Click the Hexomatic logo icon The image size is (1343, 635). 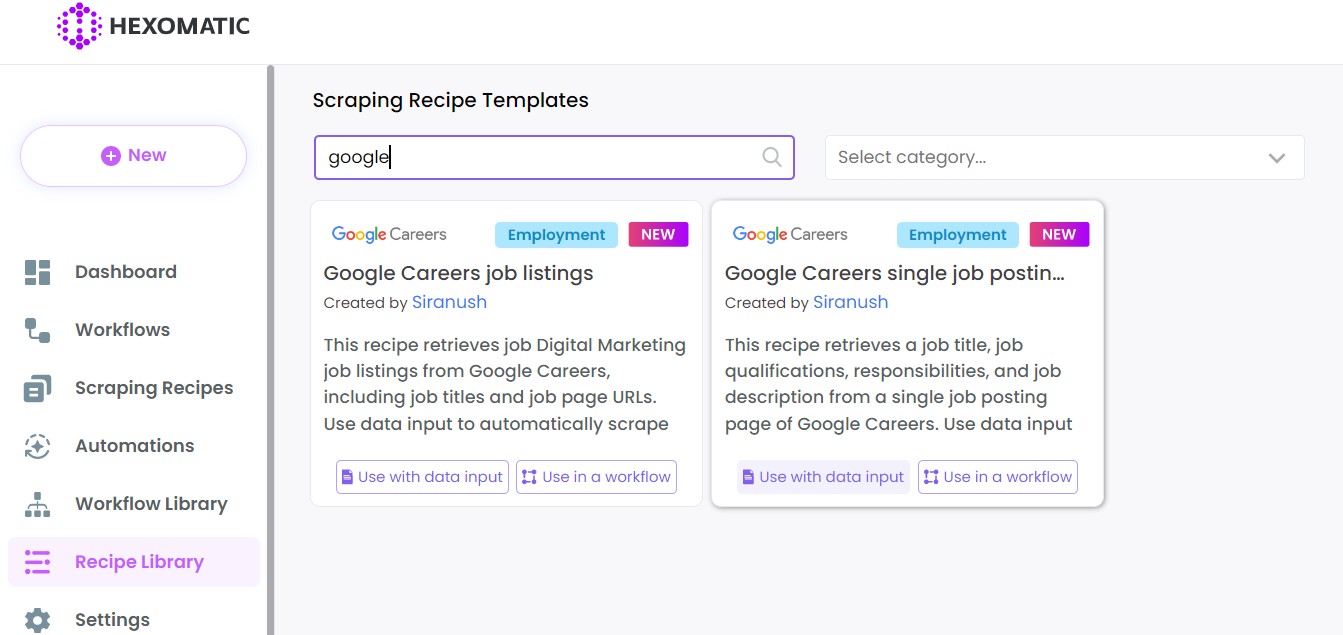click(79, 26)
